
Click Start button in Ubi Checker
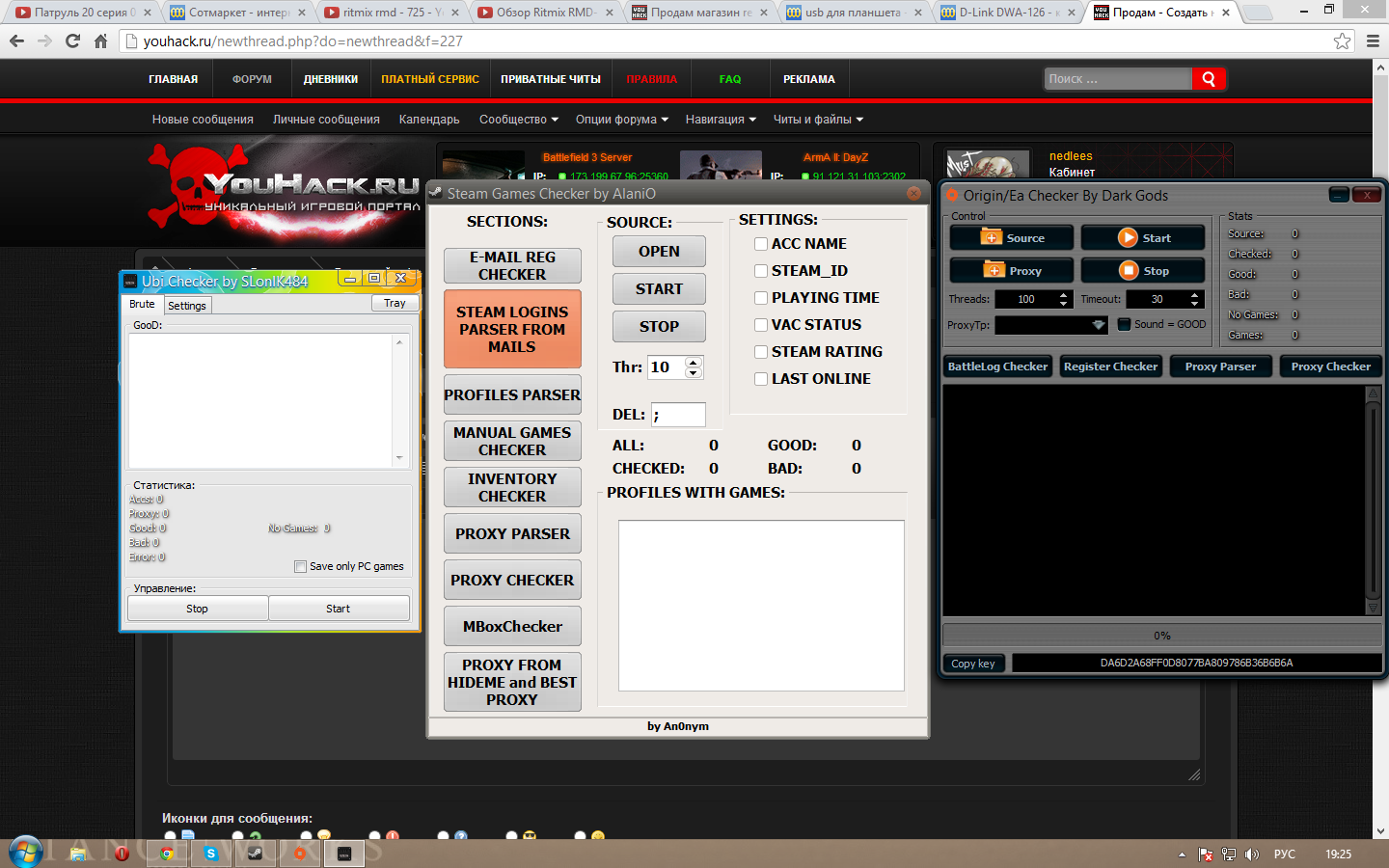(339, 609)
